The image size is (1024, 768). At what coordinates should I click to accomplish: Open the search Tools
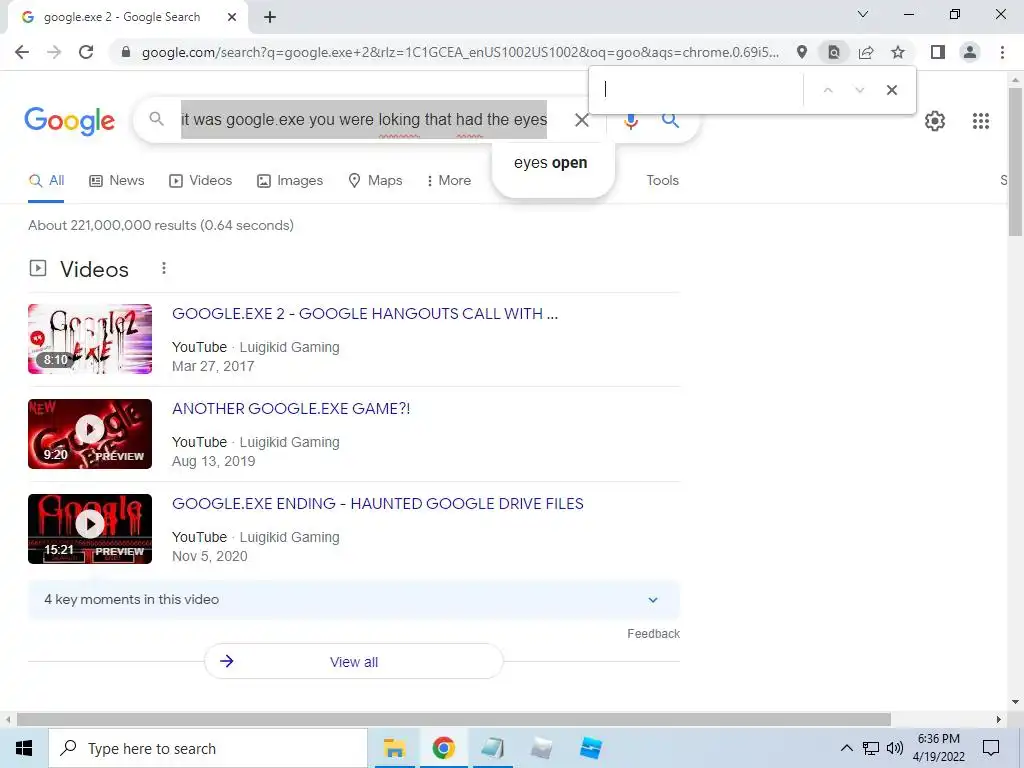point(662,180)
